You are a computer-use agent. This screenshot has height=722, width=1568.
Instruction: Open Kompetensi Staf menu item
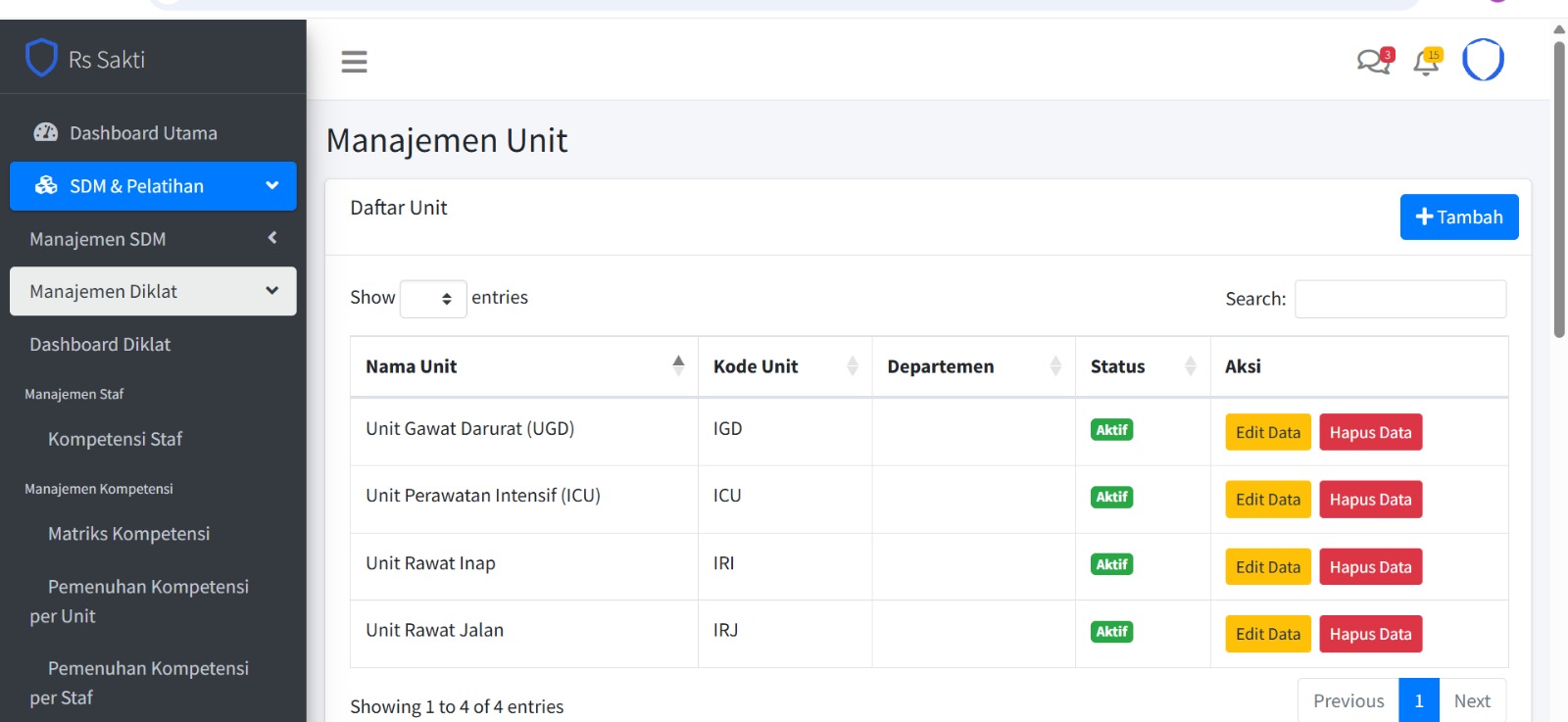tap(115, 439)
